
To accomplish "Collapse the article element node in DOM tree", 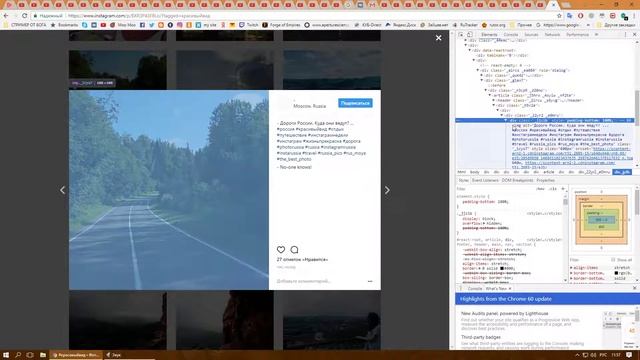I will pyautogui.click(x=490, y=96).
